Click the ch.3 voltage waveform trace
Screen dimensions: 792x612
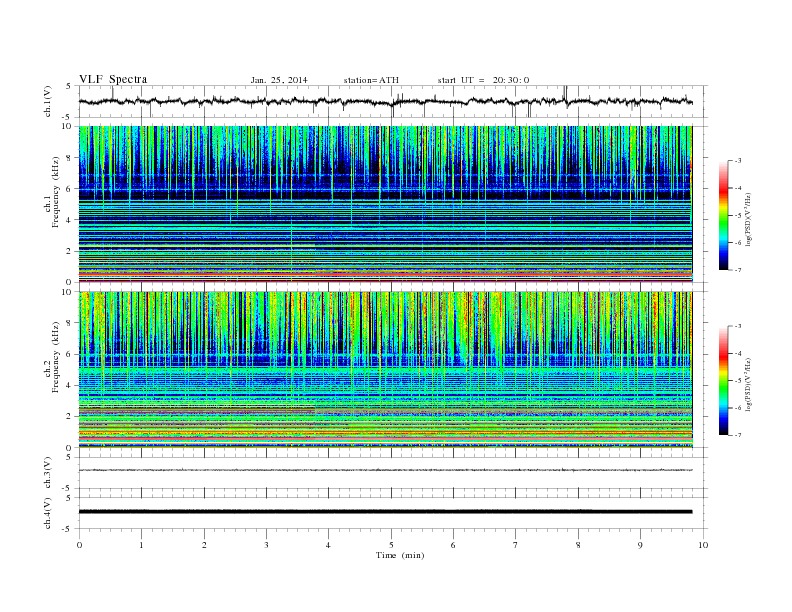tap(386, 470)
